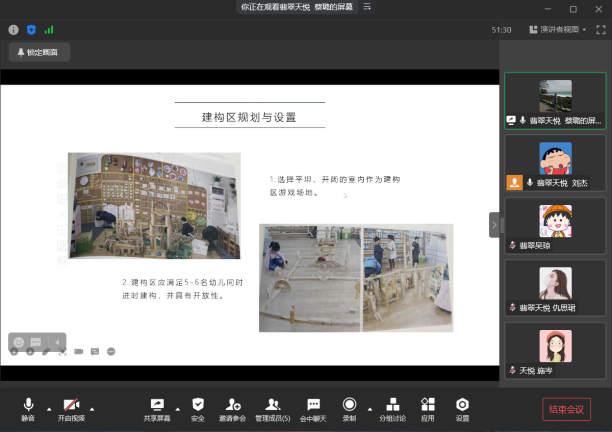Mute microphone with the 静音 button
Screen dimensions: 612x432
28,407
